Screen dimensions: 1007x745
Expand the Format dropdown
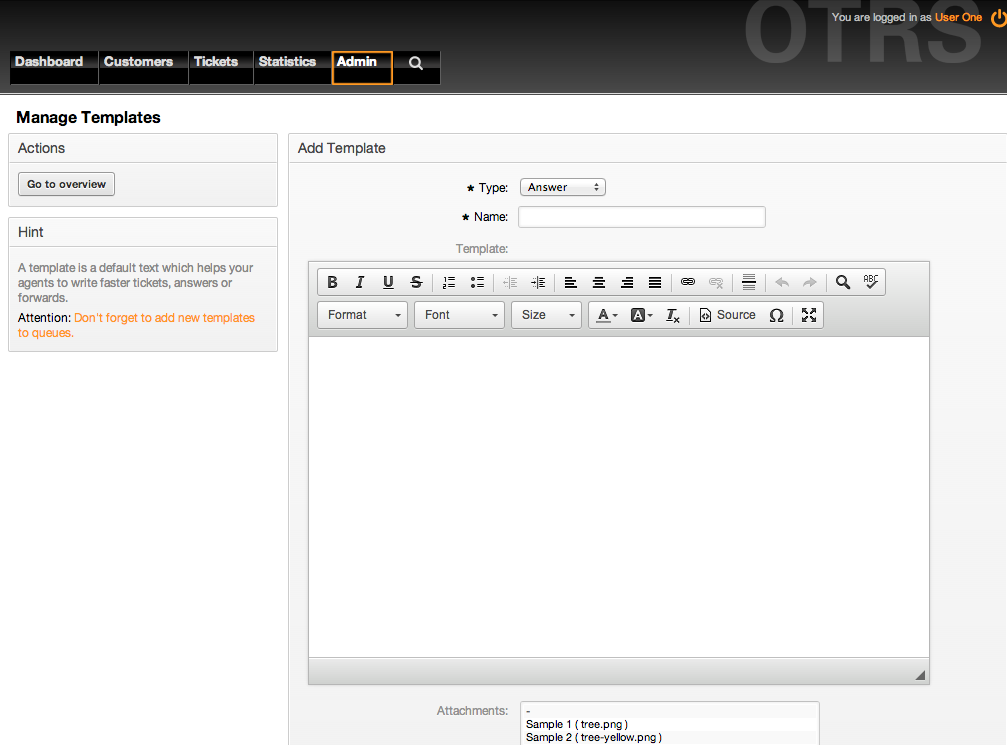click(x=362, y=315)
